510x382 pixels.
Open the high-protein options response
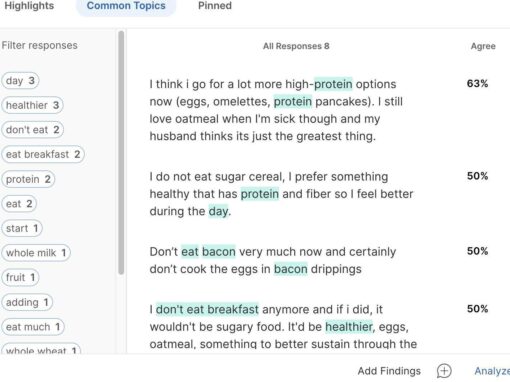tap(276, 110)
